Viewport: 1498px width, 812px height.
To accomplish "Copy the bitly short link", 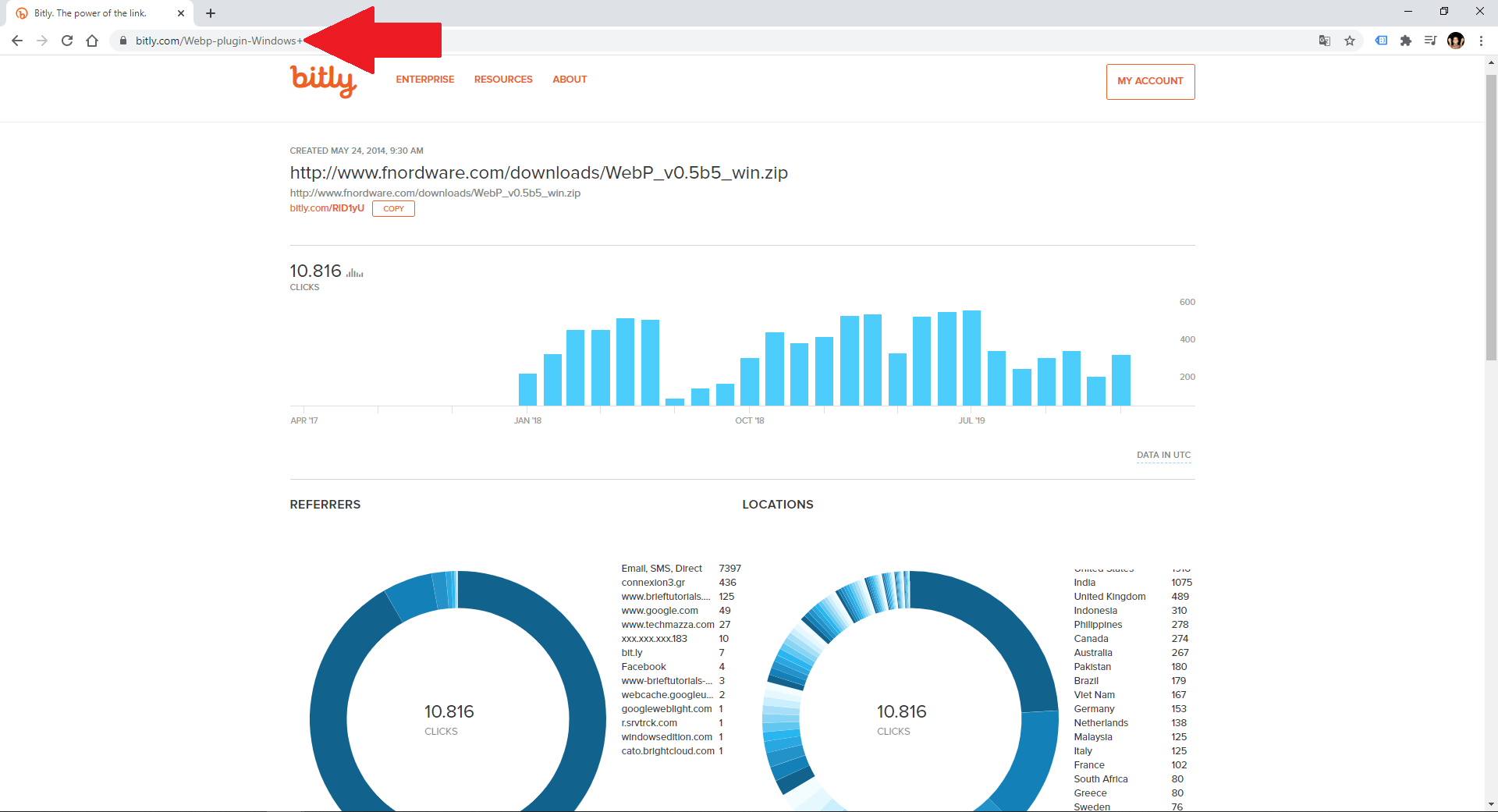I will (393, 209).
